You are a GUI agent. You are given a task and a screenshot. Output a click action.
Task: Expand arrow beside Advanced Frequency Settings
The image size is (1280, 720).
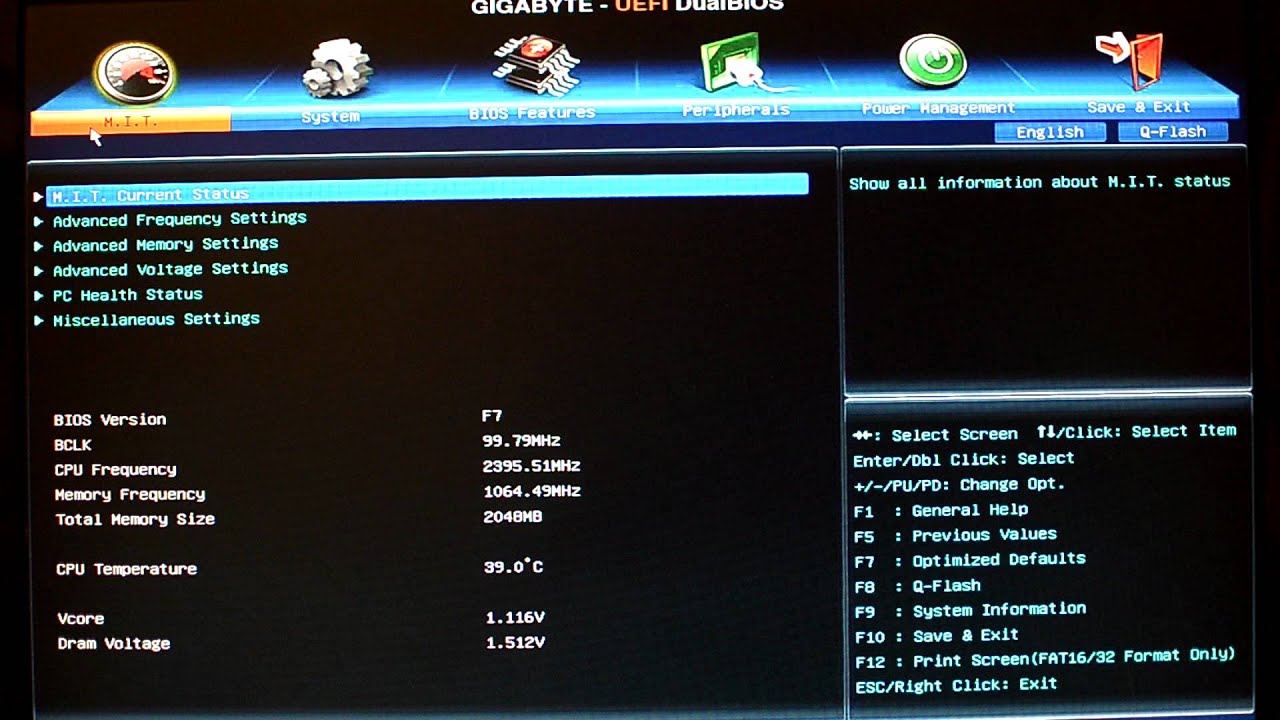click(x=39, y=221)
